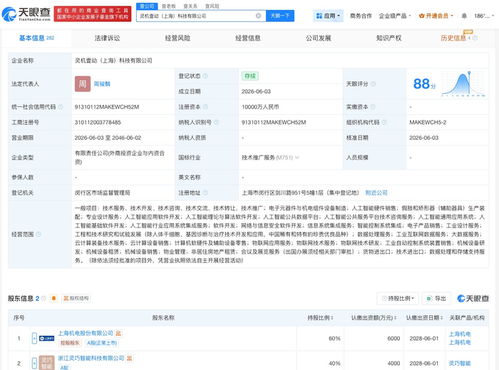Select the 310112003778485 registration number
The width and height of the screenshot is (499, 370).
(98, 122)
